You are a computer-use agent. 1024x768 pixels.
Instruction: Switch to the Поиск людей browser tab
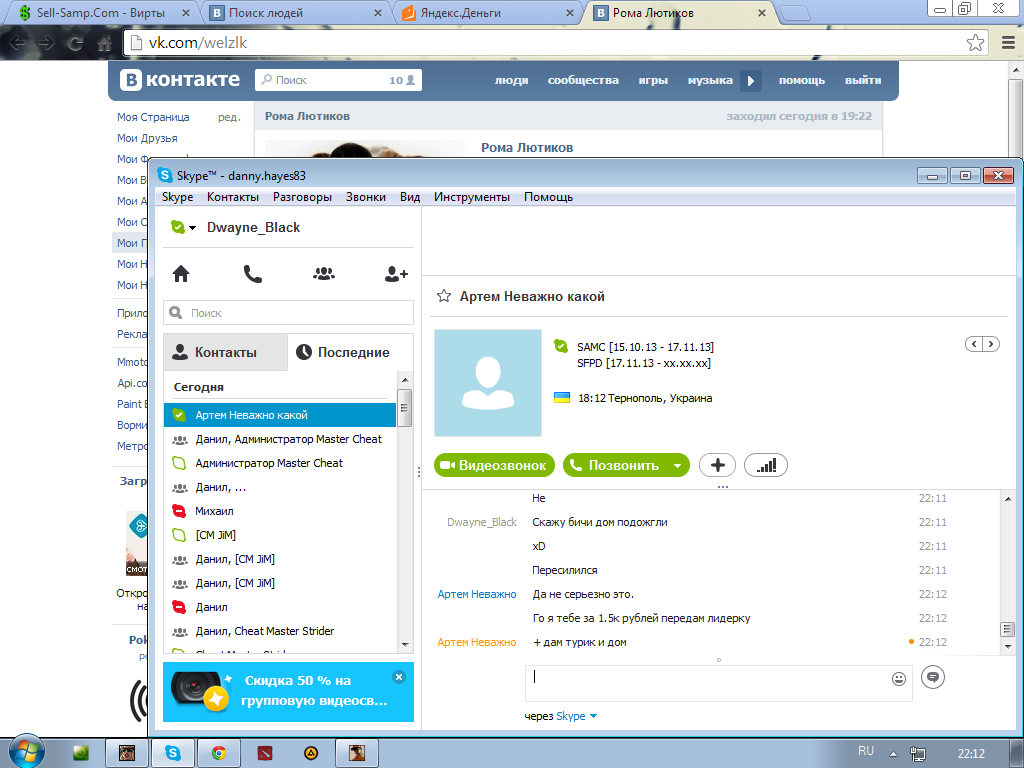coord(295,12)
